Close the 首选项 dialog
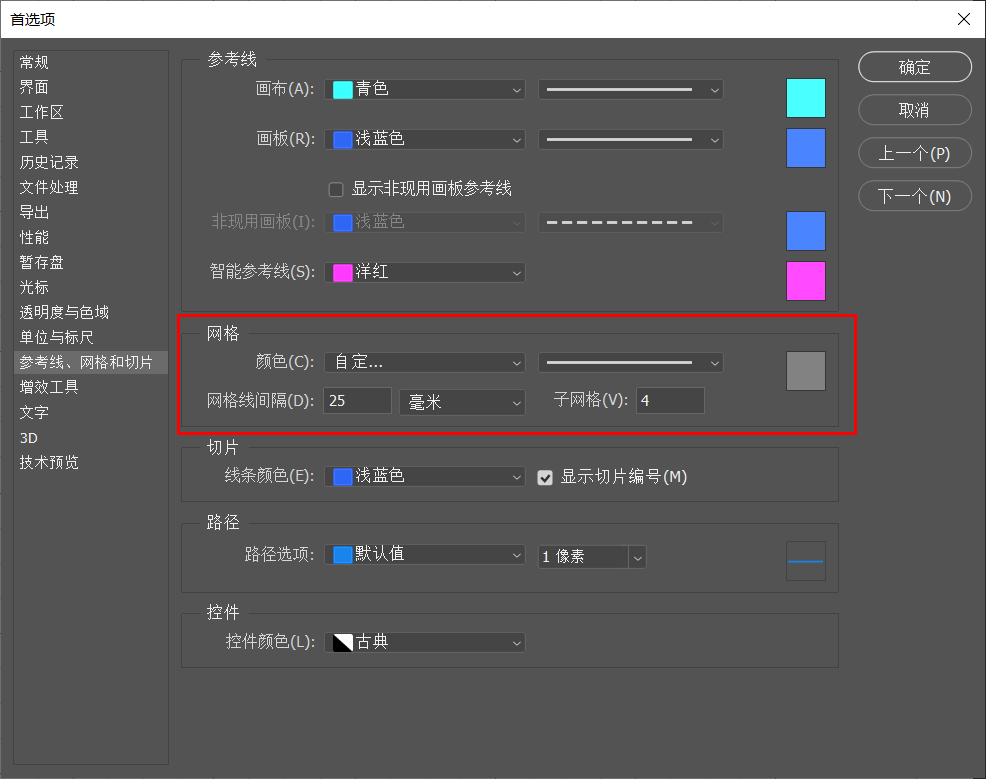This screenshot has width=986, height=779. [x=963, y=19]
